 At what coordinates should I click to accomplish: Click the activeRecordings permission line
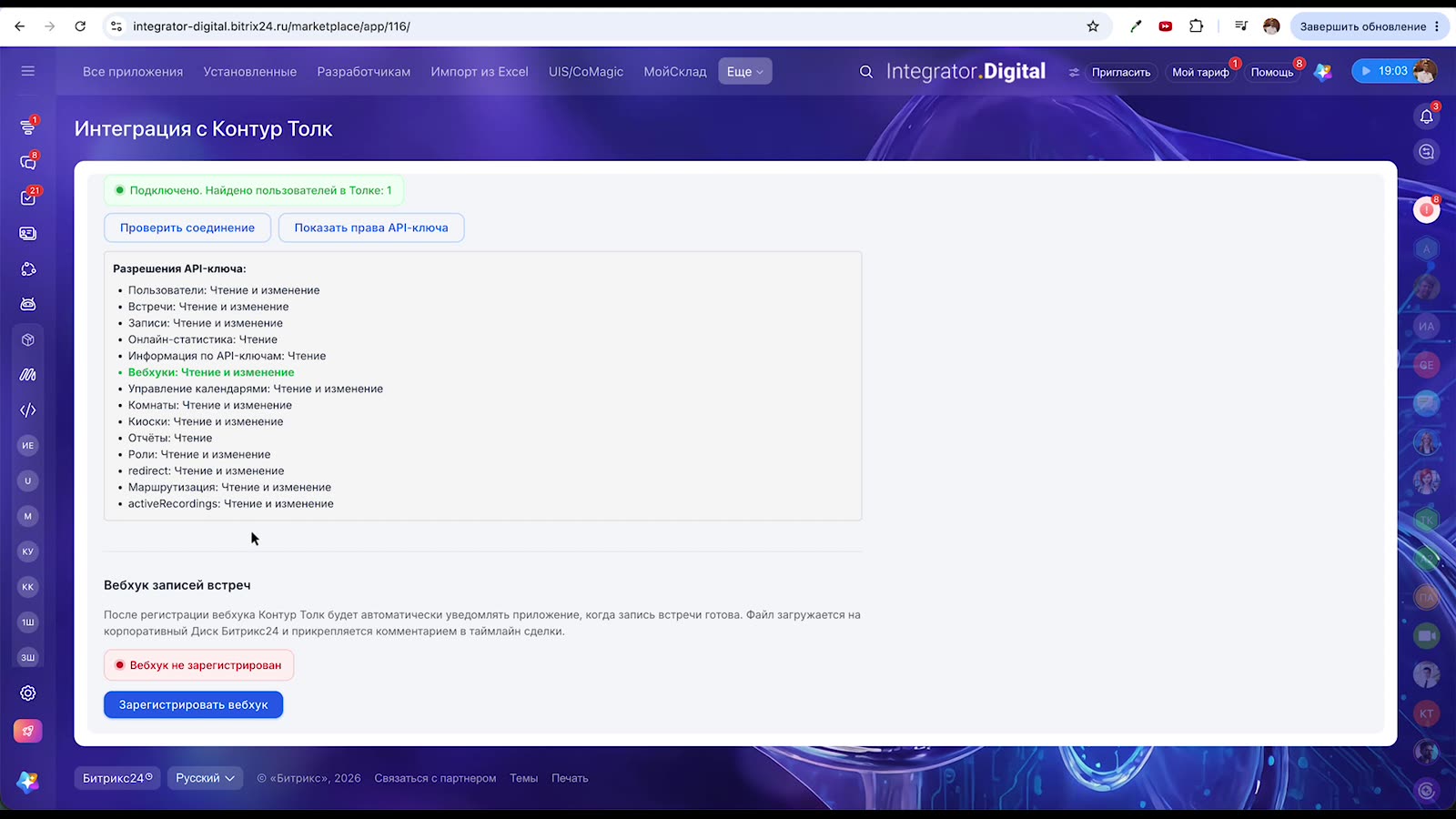point(231,503)
